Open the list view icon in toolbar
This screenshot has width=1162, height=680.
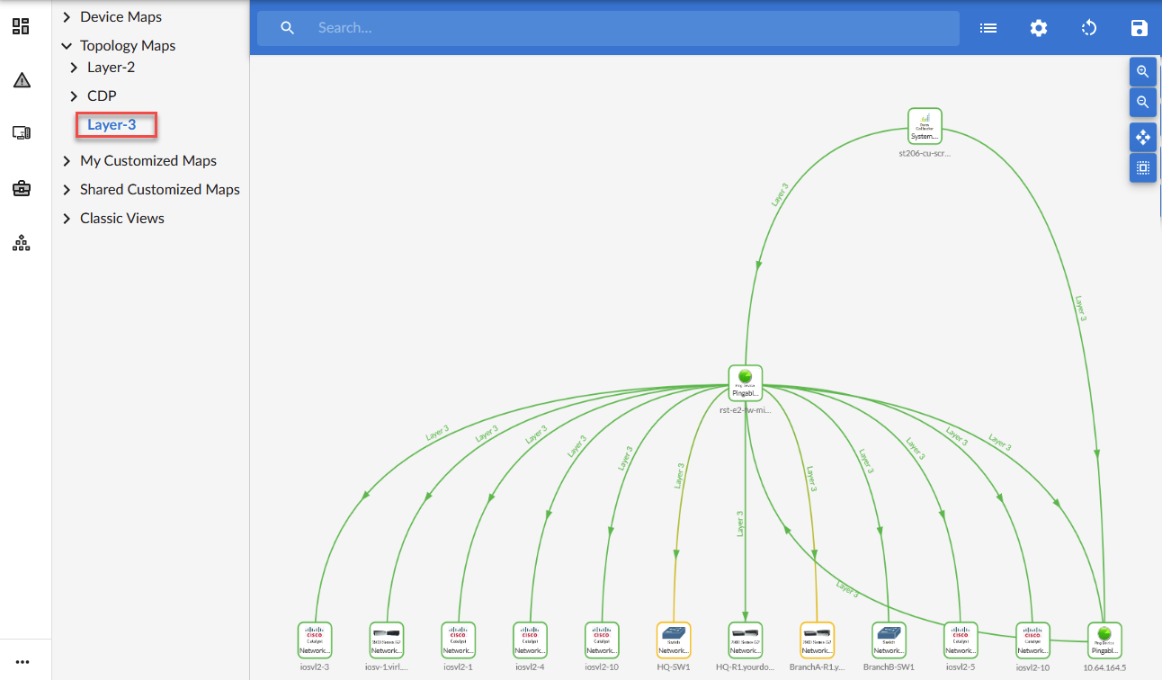pyautogui.click(x=988, y=28)
